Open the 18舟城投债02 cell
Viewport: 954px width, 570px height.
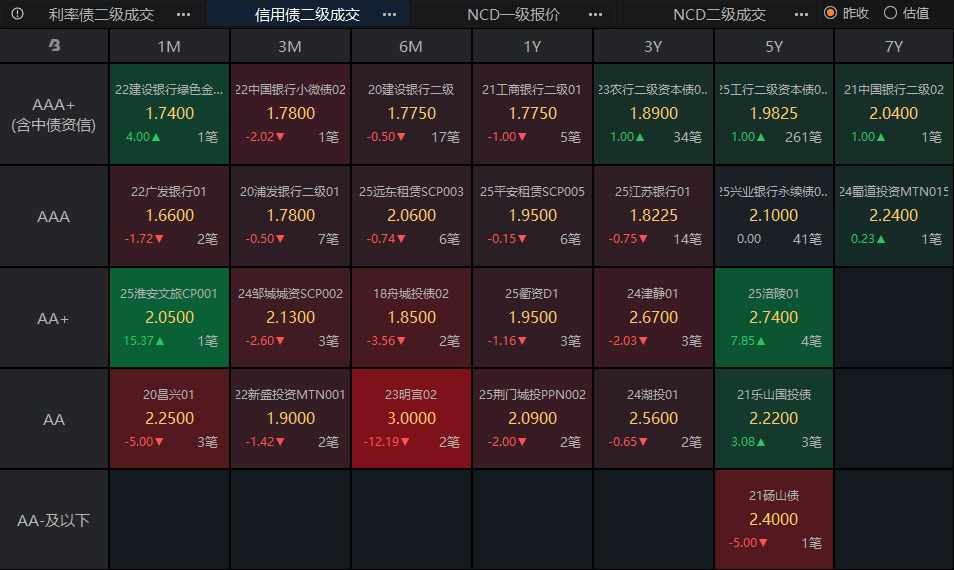tap(411, 318)
